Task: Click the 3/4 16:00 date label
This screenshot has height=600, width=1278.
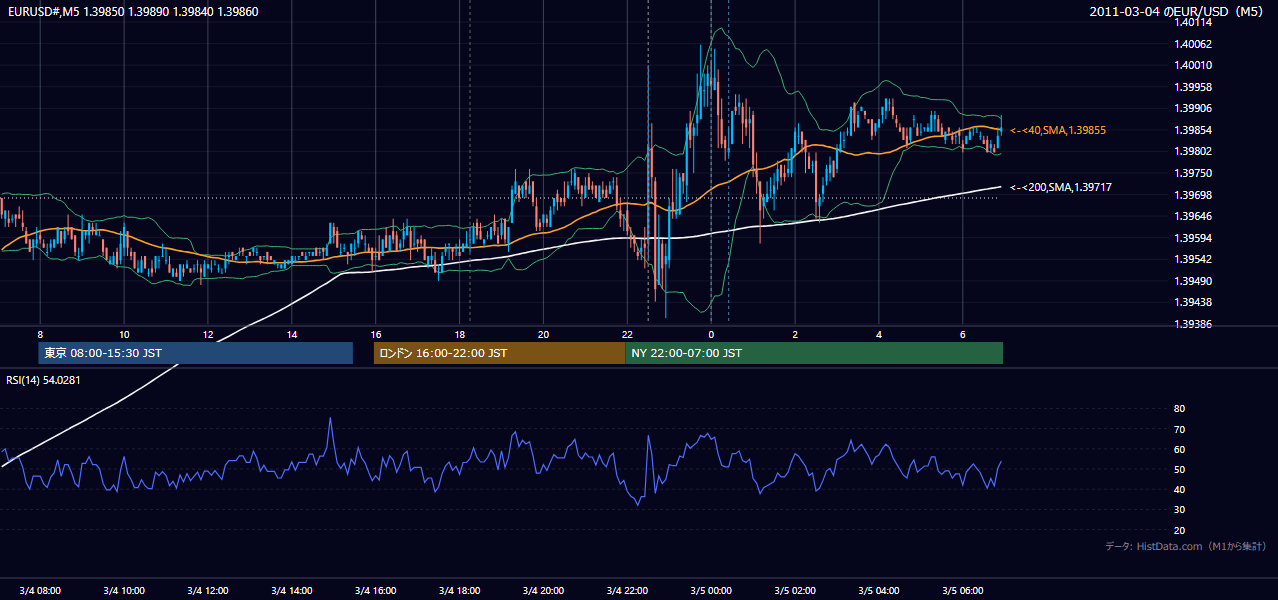Action: tap(376, 591)
